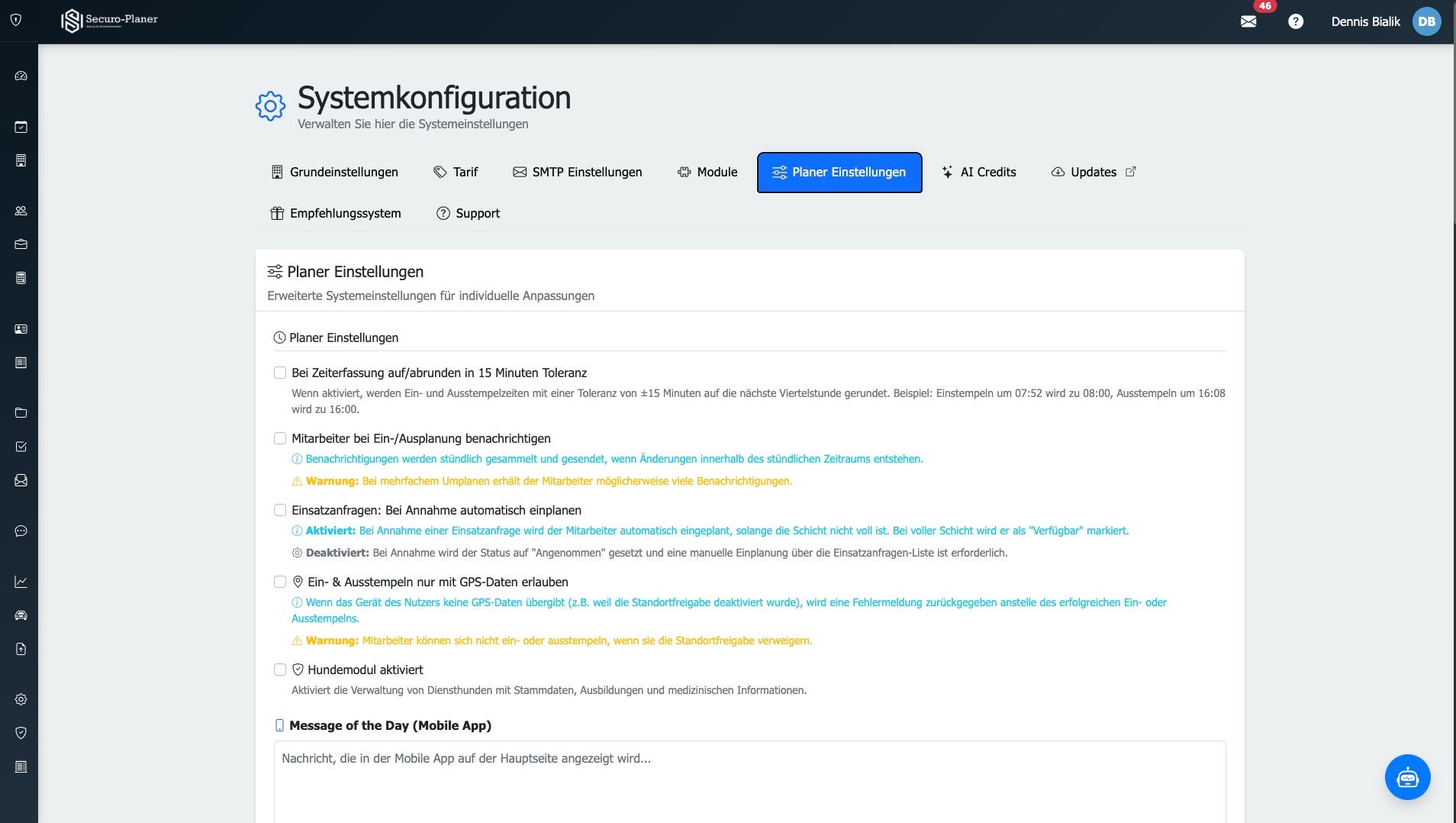
Task: Open the Support tab
Action: coord(469,214)
